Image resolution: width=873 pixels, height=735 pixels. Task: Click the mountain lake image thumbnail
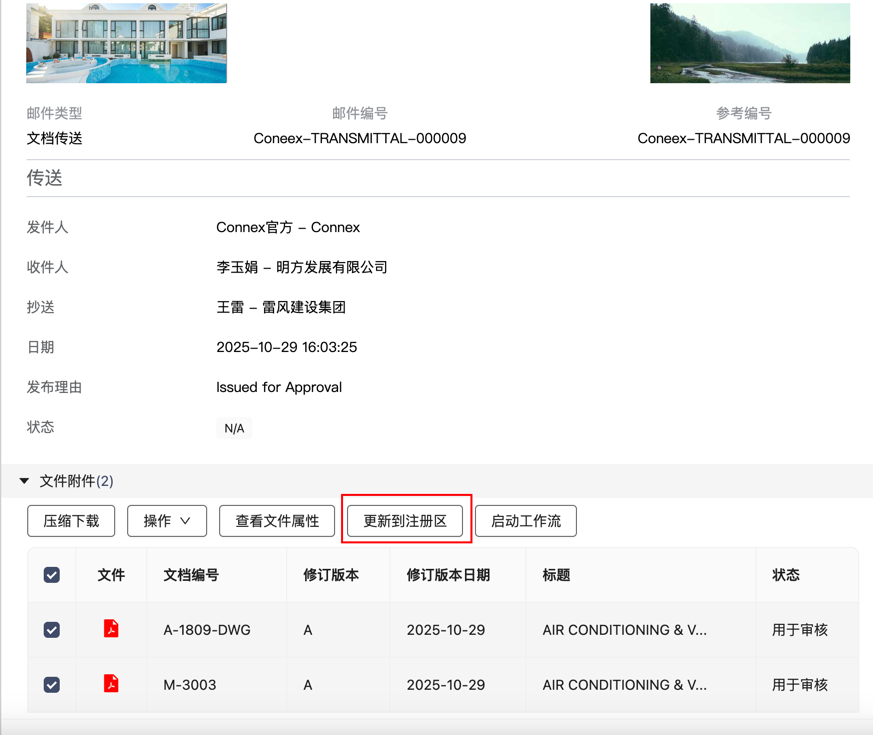coord(749,43)
